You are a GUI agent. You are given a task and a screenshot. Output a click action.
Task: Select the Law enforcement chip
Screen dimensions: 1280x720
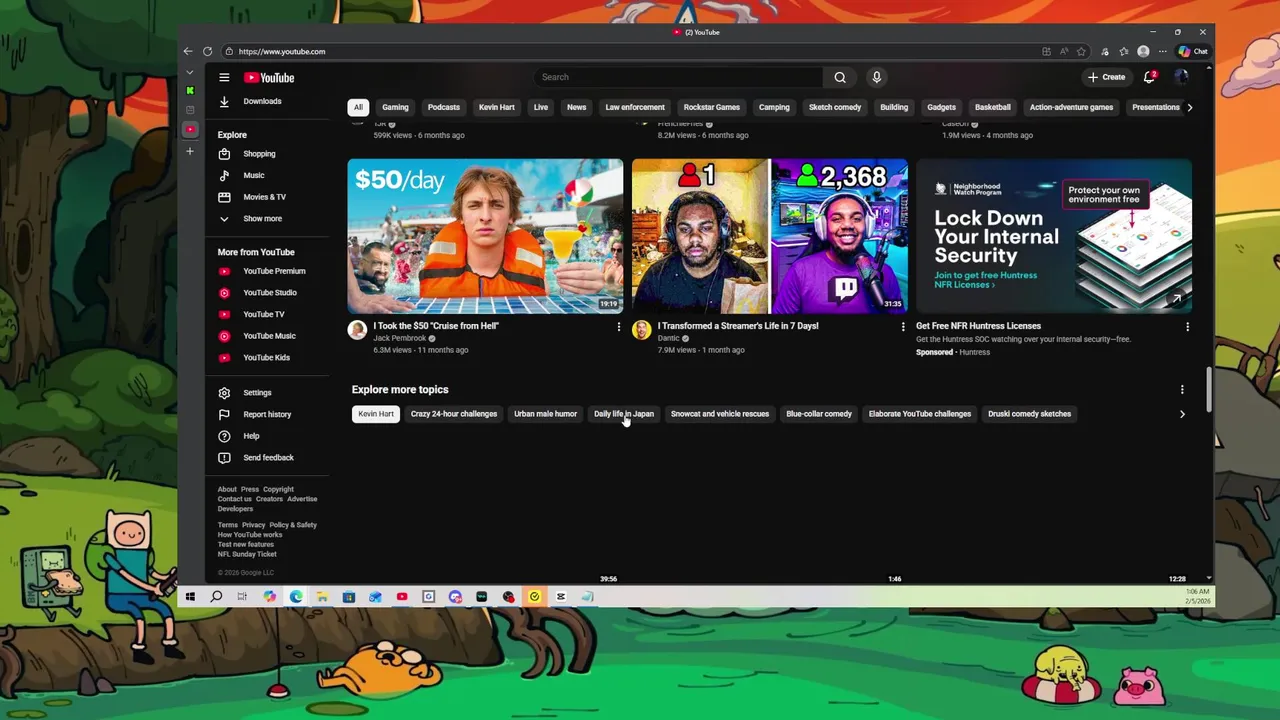click(635, 107)
